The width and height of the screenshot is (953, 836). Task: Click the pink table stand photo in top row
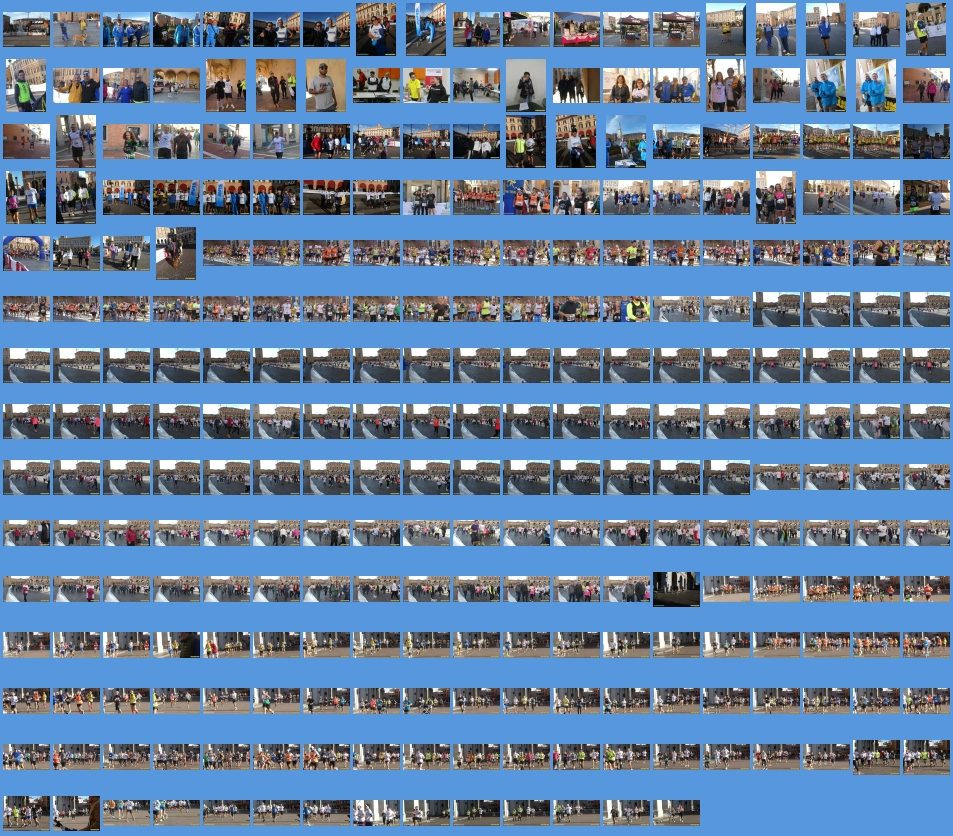(576, 30)
